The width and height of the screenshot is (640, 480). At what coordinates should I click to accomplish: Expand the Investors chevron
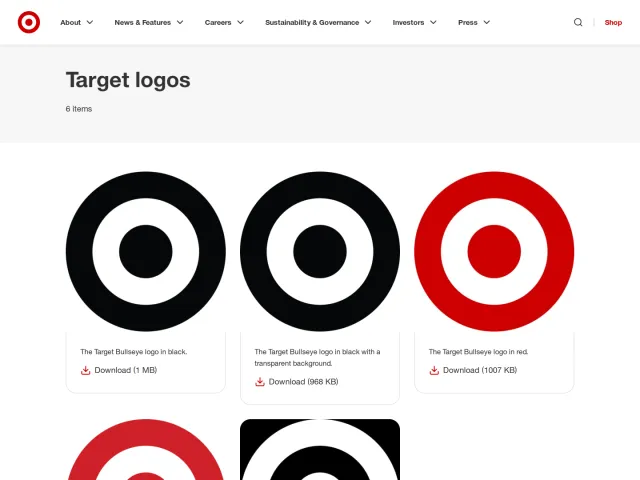coord(433,22)
